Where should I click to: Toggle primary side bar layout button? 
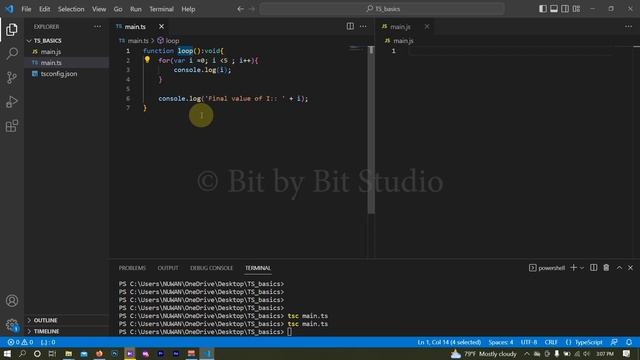[x=542, y=9]
